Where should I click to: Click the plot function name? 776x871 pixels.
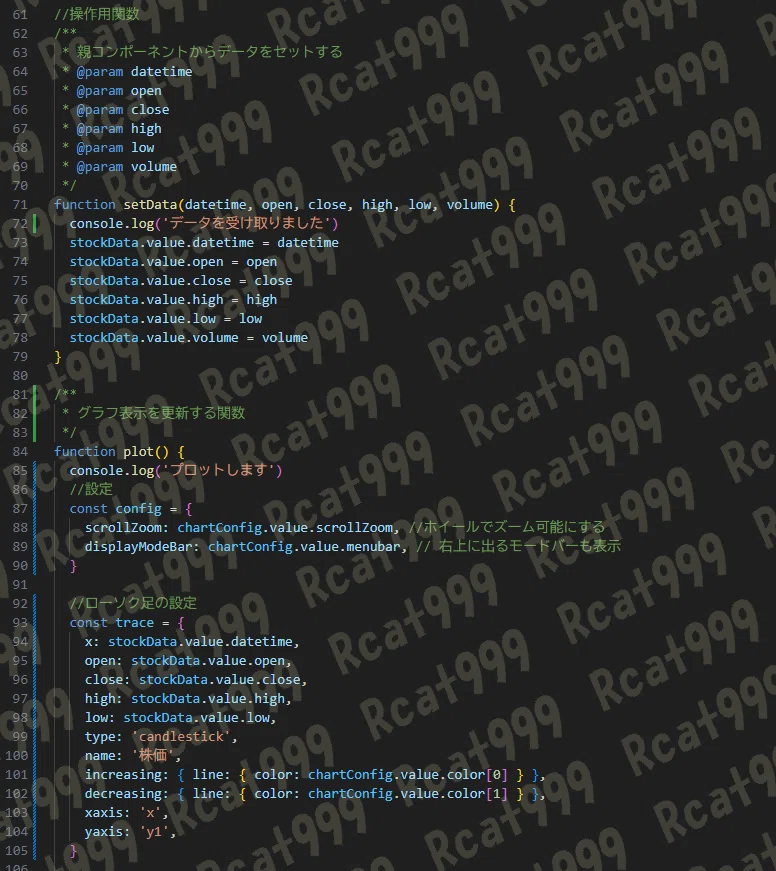point(138,452)
